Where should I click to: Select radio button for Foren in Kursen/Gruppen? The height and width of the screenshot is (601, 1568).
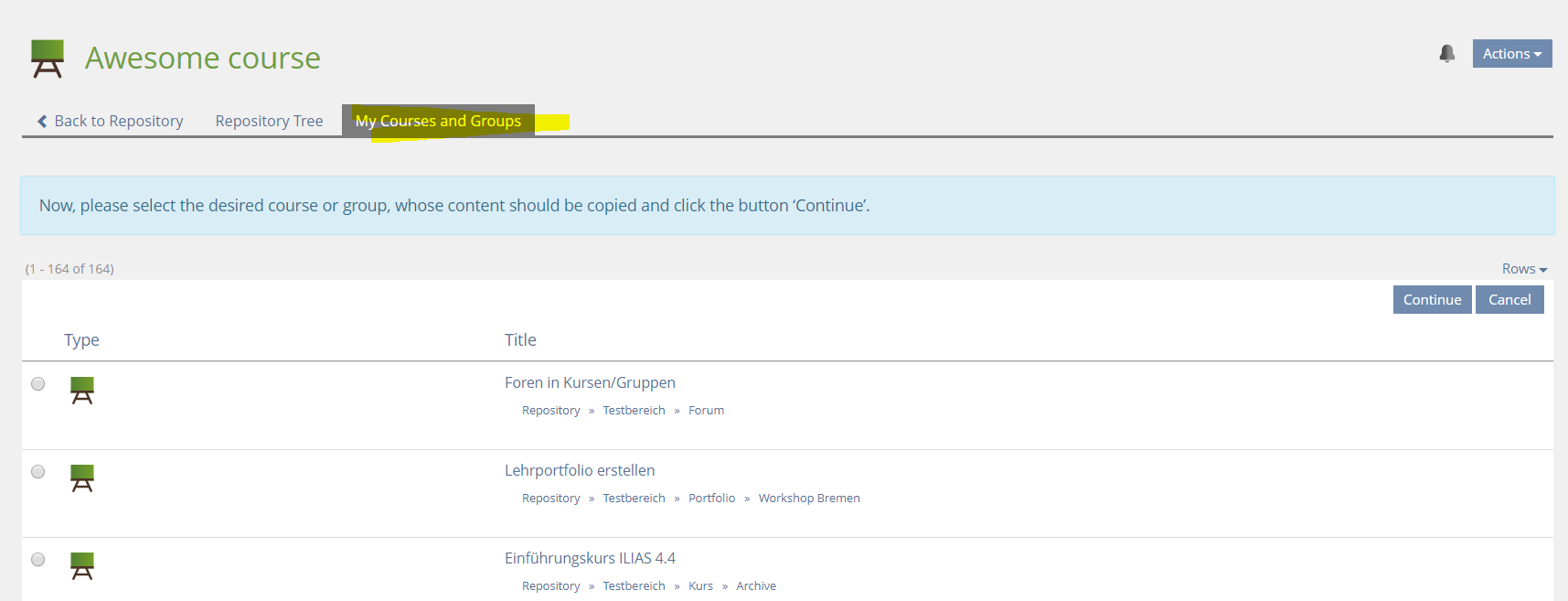(38, 384)
